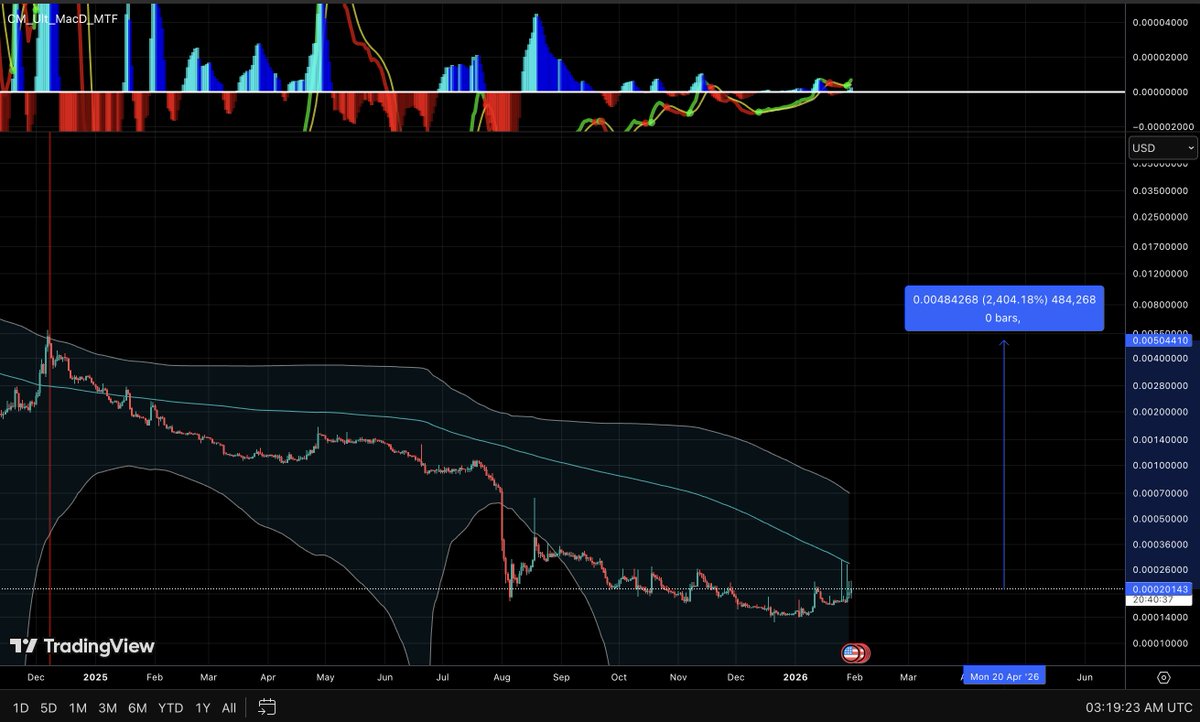
Task: Click the TradingView logo watermark
Action: pos(83,646)
